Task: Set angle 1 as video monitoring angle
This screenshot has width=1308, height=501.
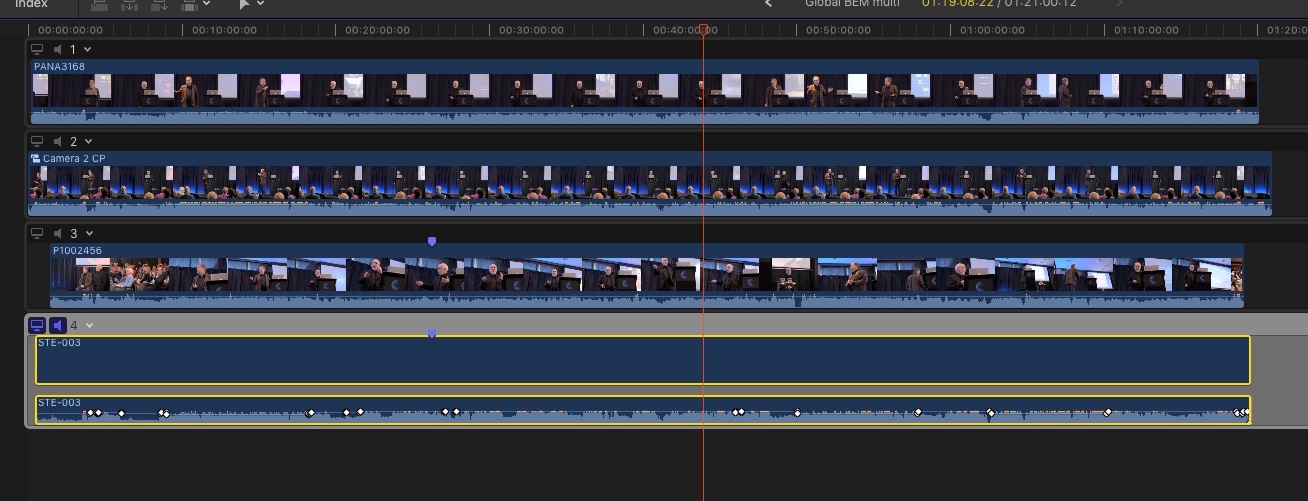Action: coord(38,50)
